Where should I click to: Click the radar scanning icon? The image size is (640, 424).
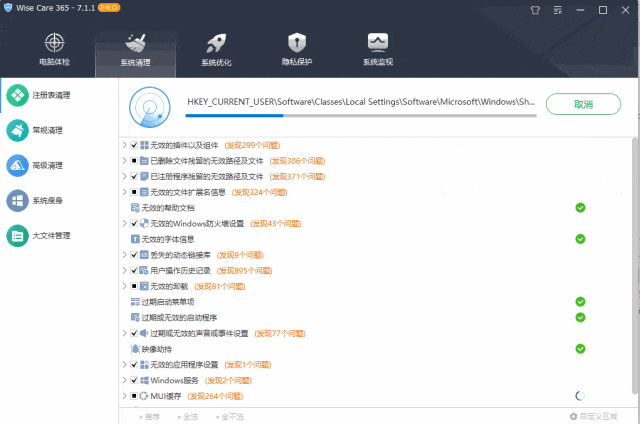coord(150,107)
